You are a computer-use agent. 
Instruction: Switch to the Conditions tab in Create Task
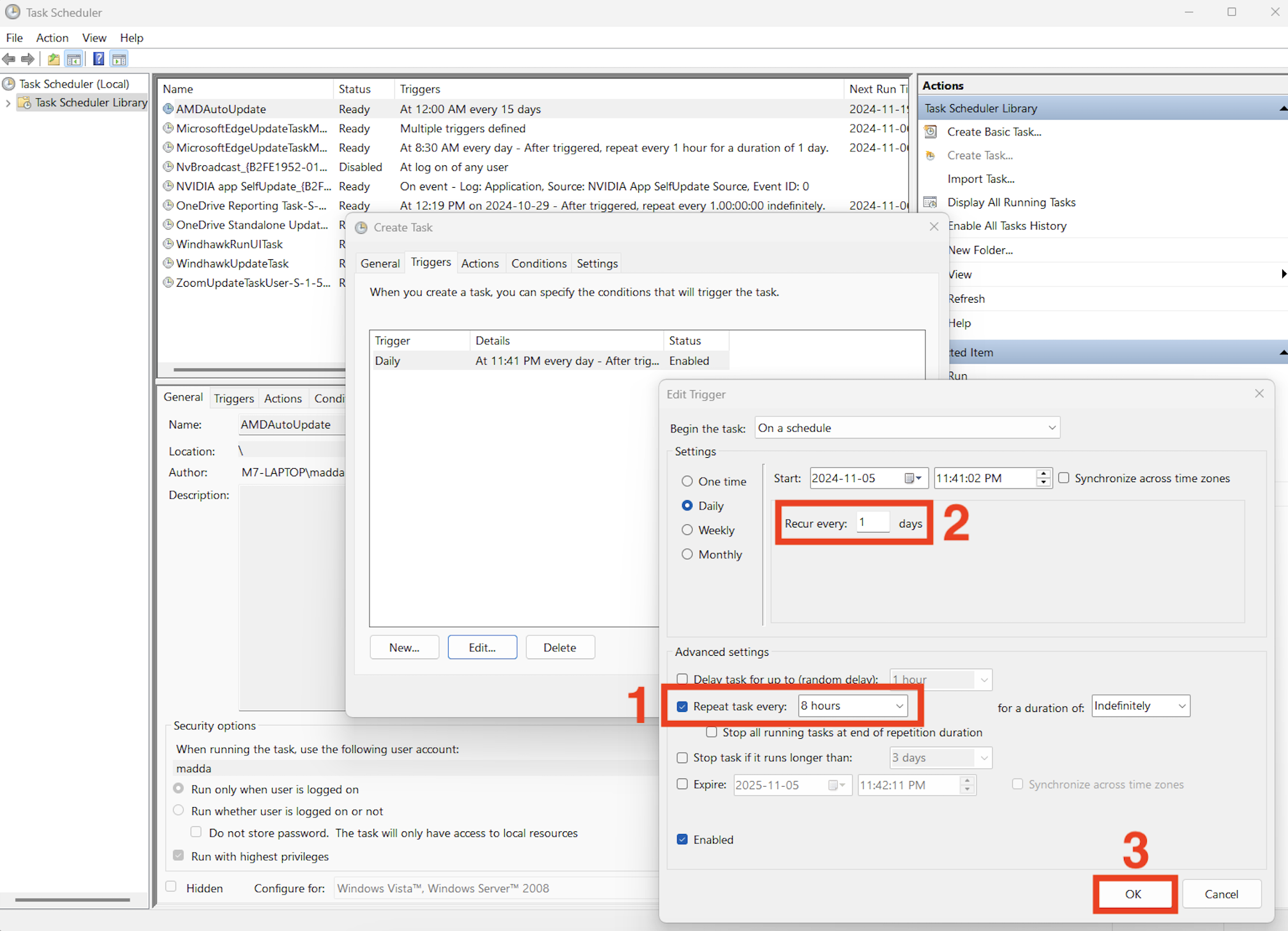click(538, 263)
